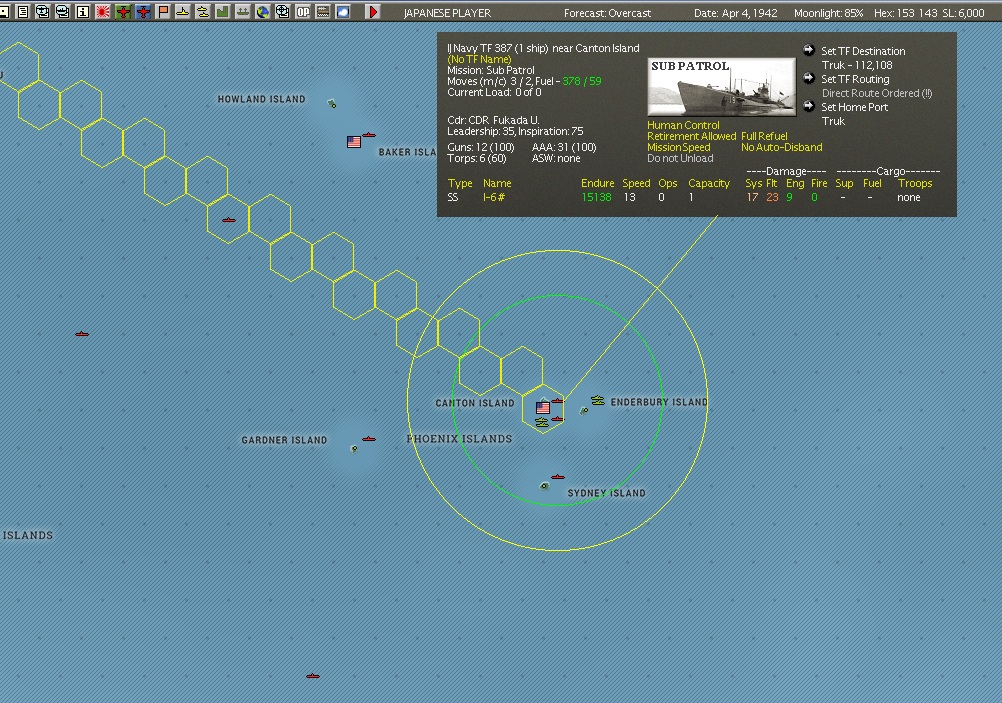Click Sydney Island base dot
Viewport: 1002px width, 703px height.
tap(544, 486)
